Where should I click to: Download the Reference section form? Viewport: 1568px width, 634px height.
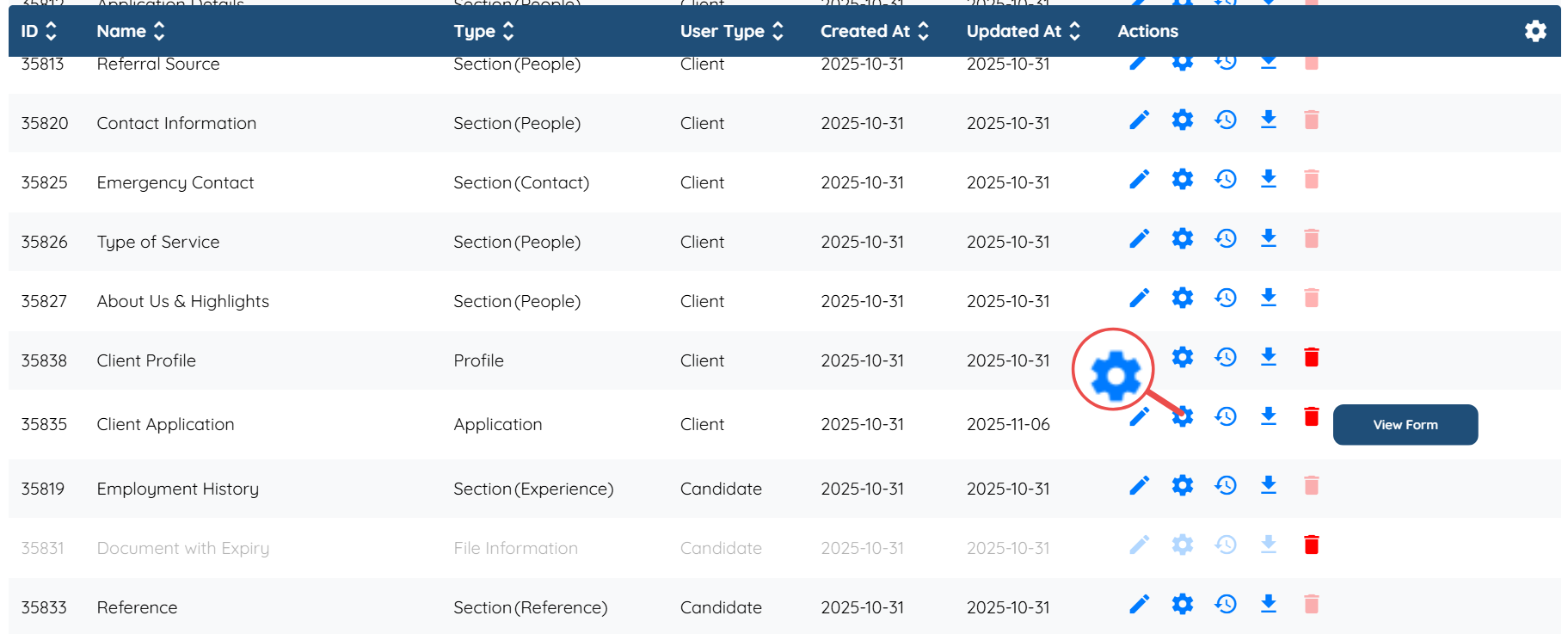1268,604
